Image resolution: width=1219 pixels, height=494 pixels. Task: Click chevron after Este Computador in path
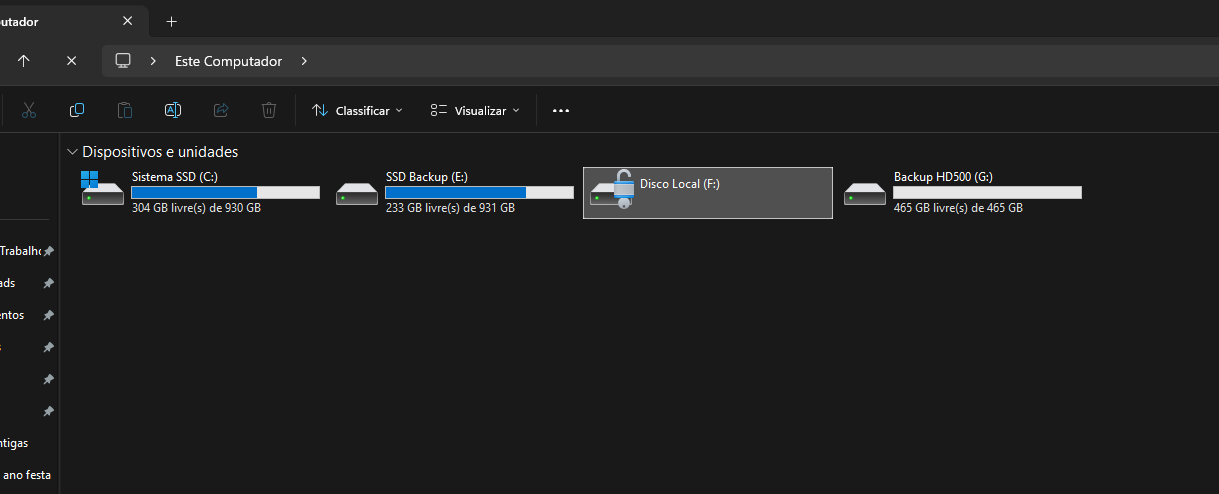(304, 61)
